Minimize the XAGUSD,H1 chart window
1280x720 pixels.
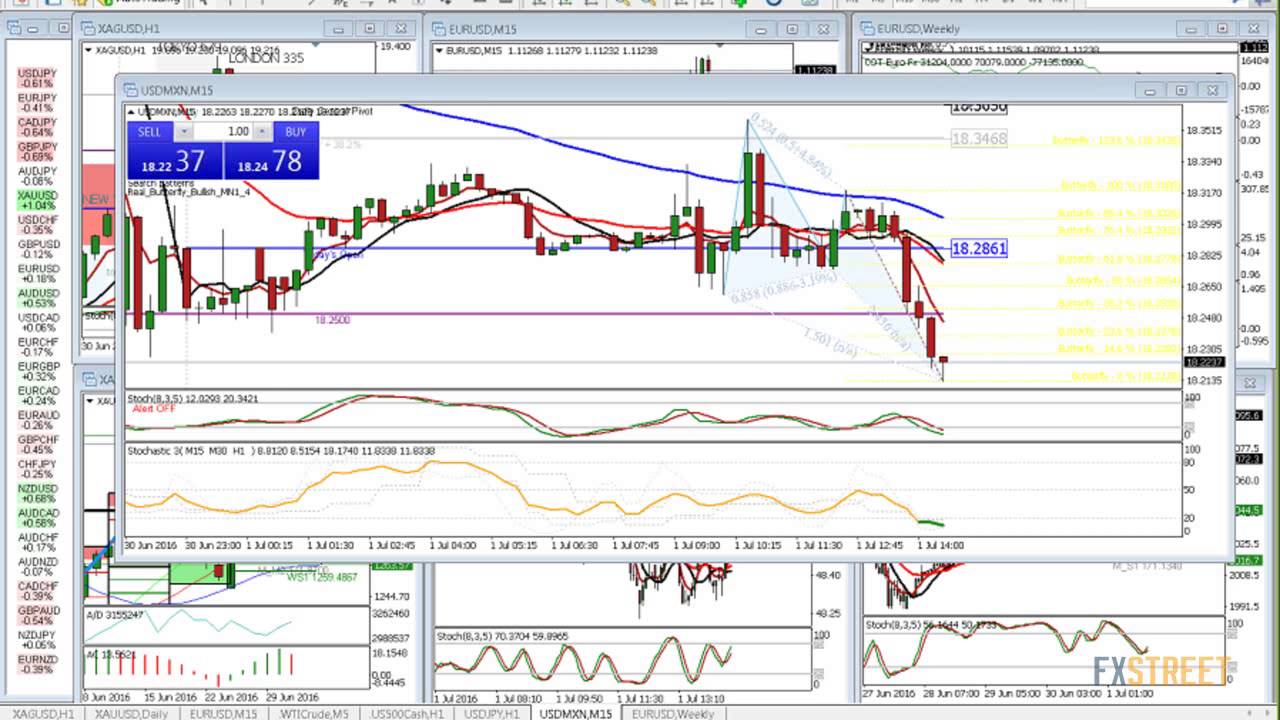[340, 29]
